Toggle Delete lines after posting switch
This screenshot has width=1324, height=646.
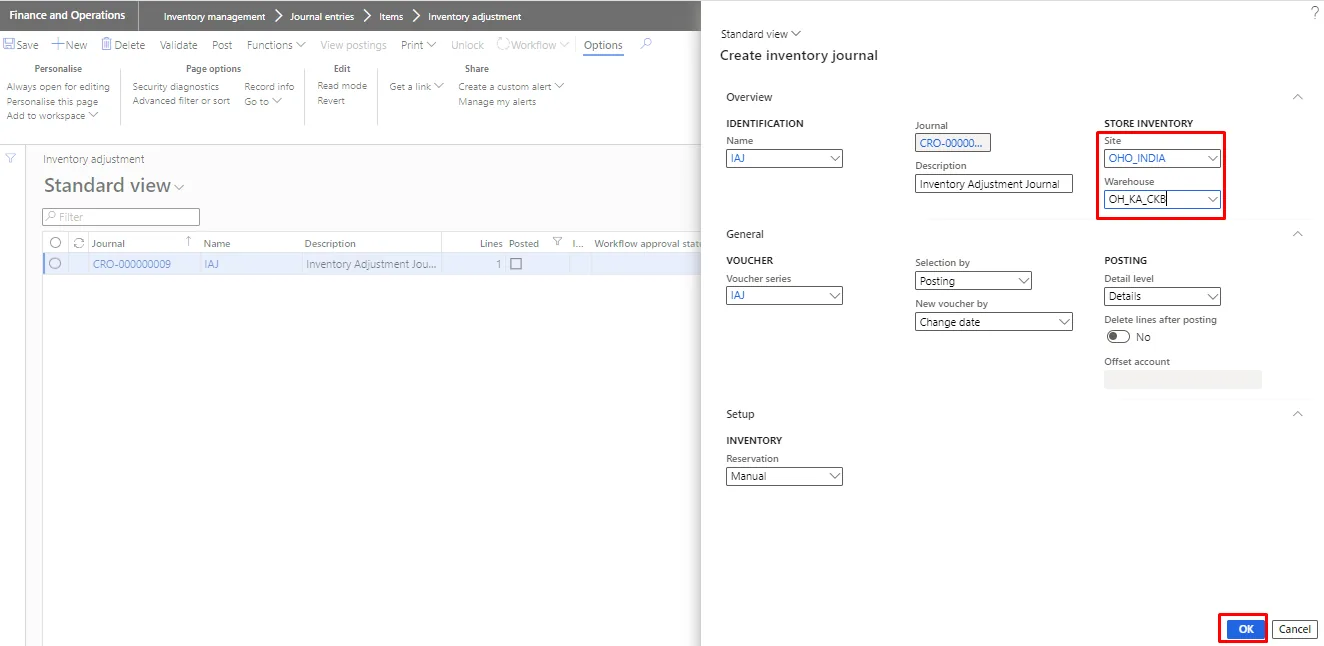click(1118, 337)
